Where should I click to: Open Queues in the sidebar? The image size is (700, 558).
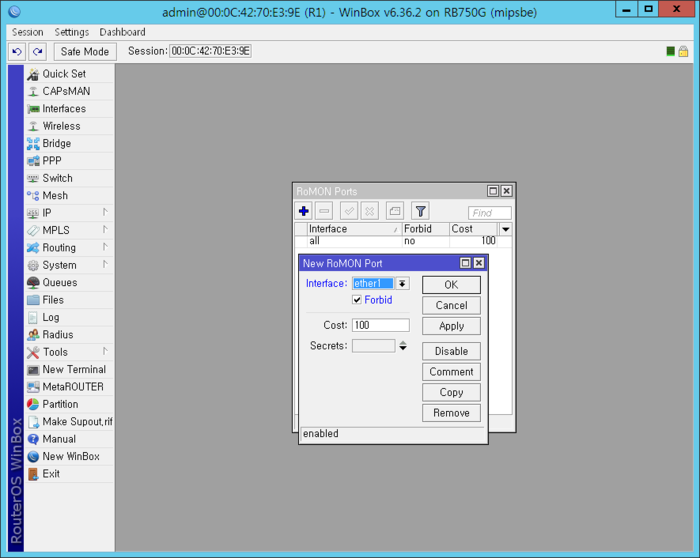point(69,283)
